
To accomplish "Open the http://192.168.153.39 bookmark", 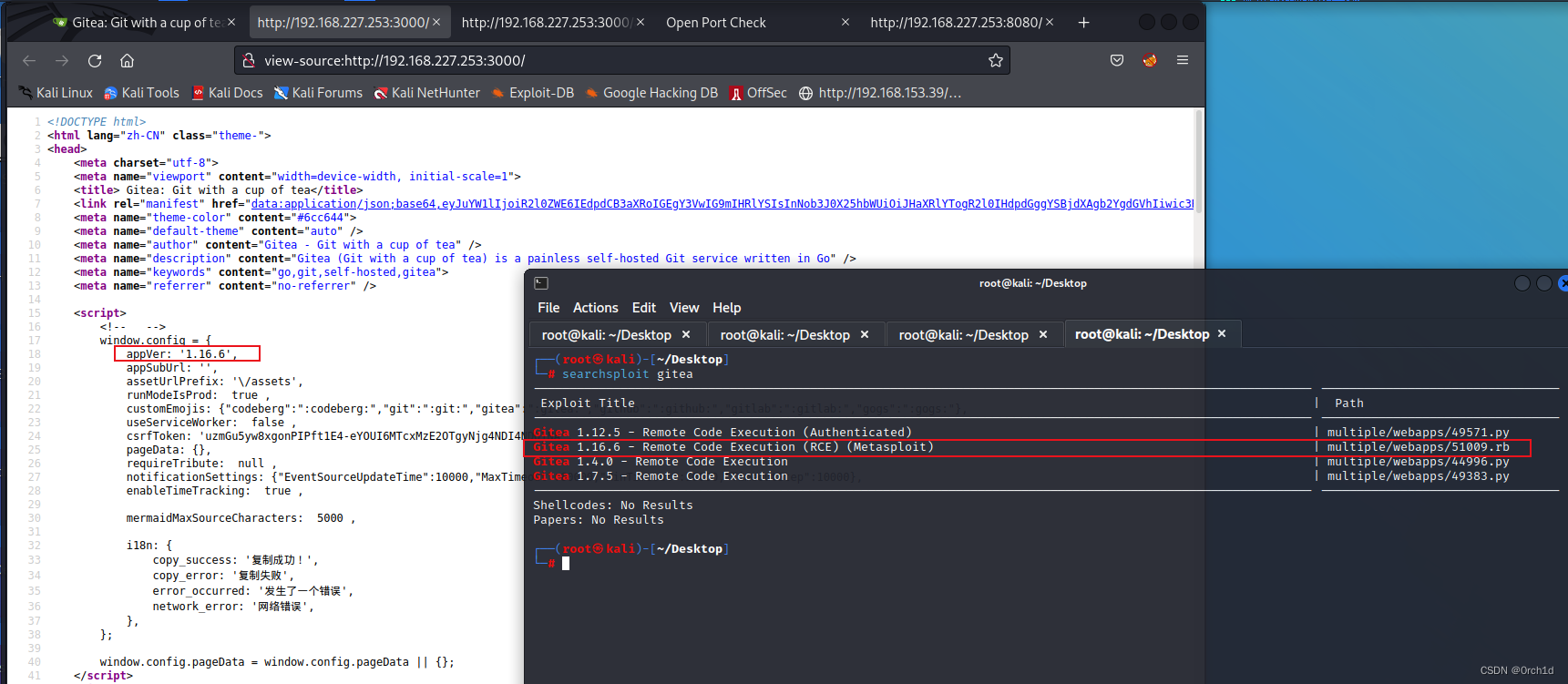I will pyautogui.click(x=880, y=93).
